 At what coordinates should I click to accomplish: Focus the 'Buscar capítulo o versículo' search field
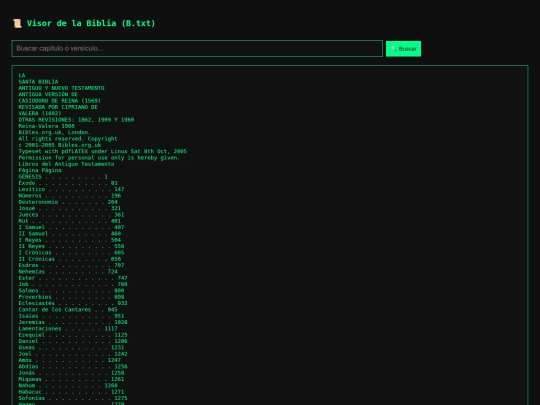[197, 49]
